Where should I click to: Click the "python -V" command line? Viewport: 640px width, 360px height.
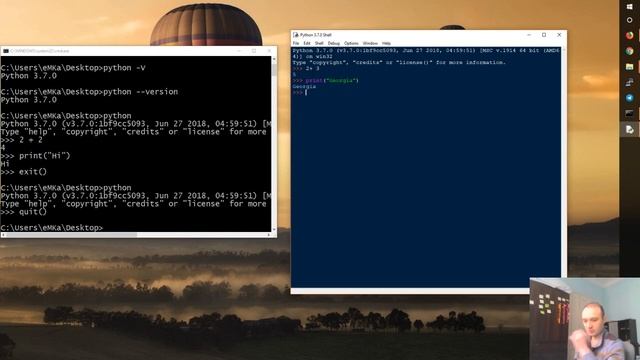pyautogui.click(x=73, y=68)
